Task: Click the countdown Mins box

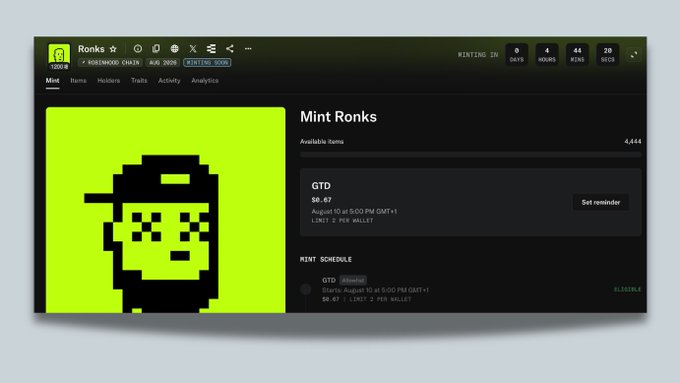Action: (x=577, y=55)
